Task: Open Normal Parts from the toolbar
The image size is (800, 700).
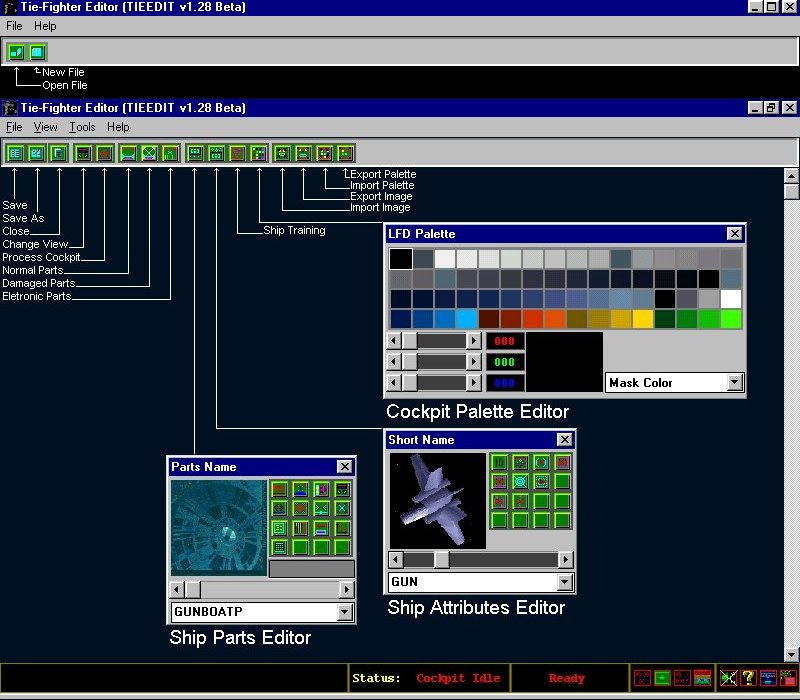Action: (x=128, y=153)
